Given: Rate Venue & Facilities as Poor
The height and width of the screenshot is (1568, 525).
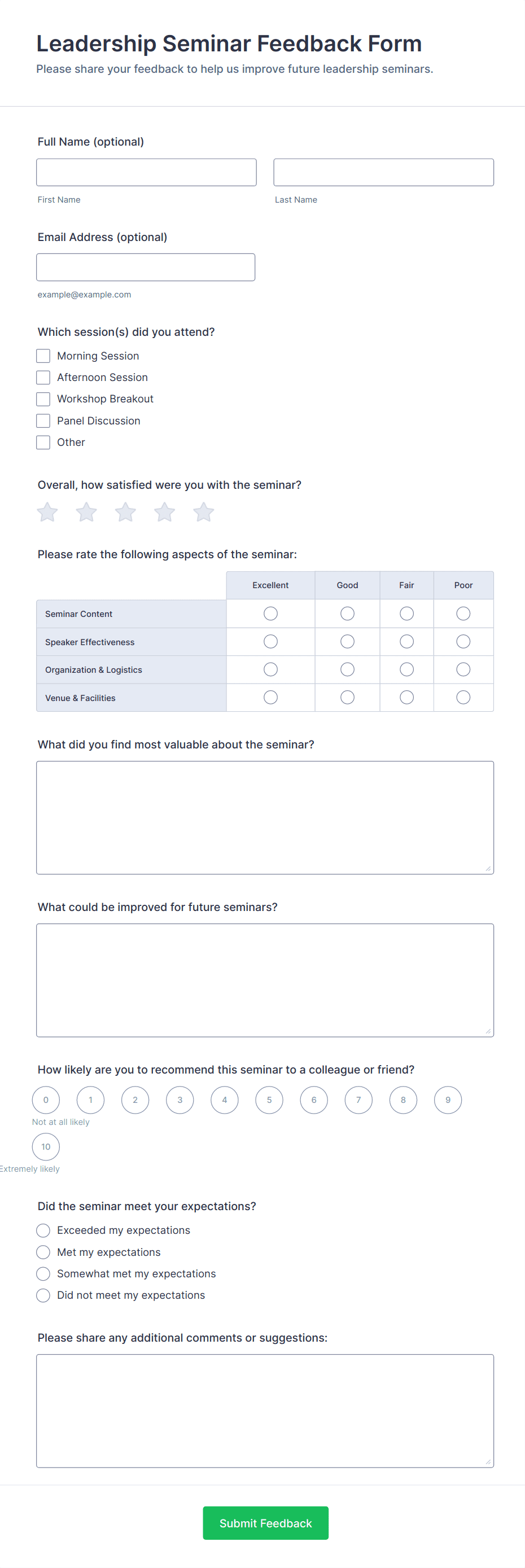Looking at the screenshot, I should (x=463, y=697).
